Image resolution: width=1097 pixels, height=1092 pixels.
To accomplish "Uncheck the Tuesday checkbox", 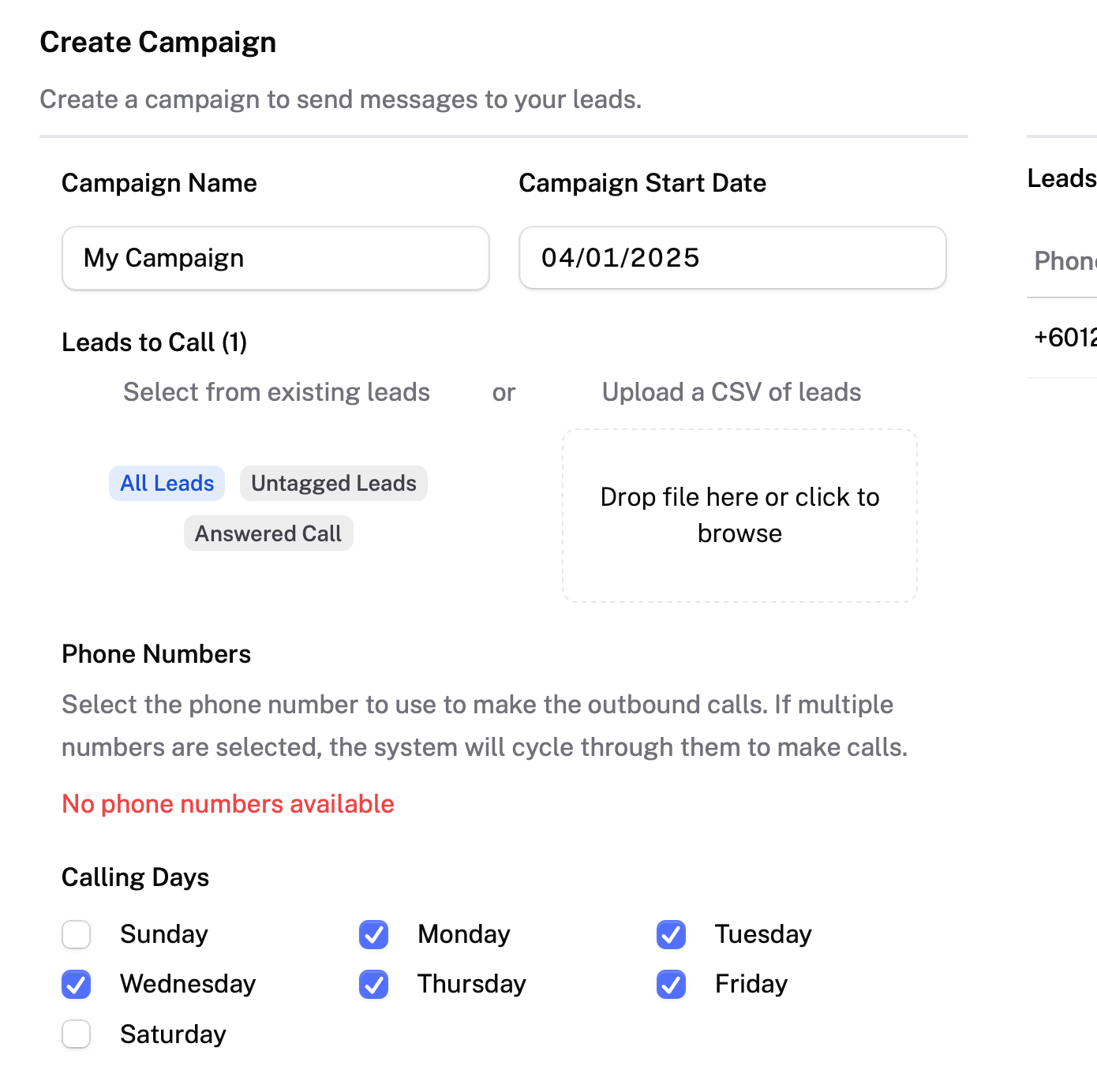I will (x=671, y=934).
